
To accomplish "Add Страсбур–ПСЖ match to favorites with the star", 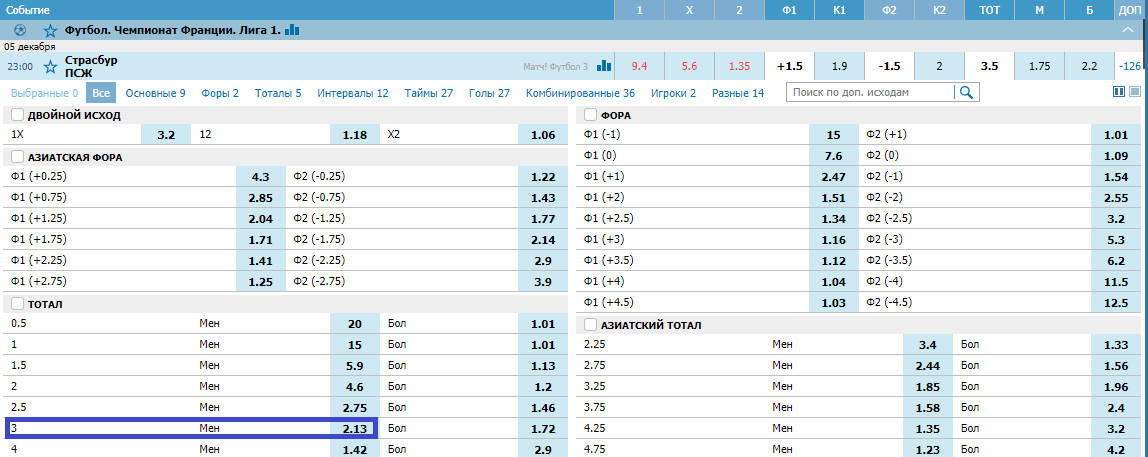I will 50,67.
